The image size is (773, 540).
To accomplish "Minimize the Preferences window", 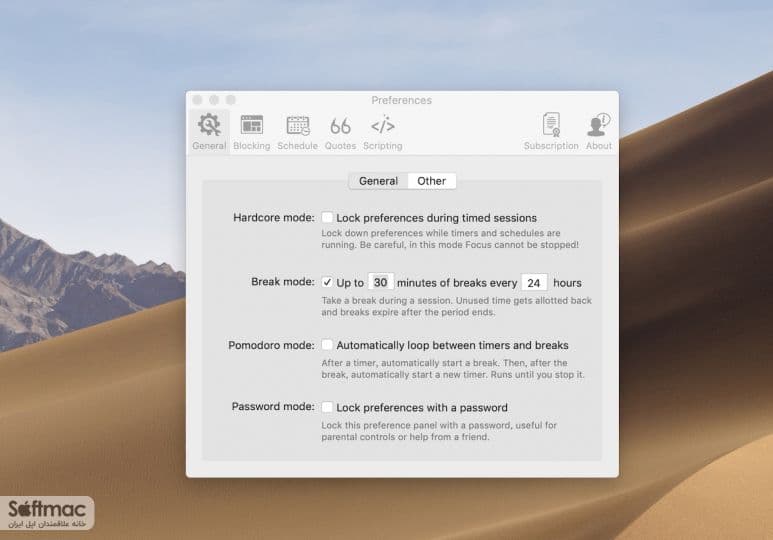I will click(214, 100).
